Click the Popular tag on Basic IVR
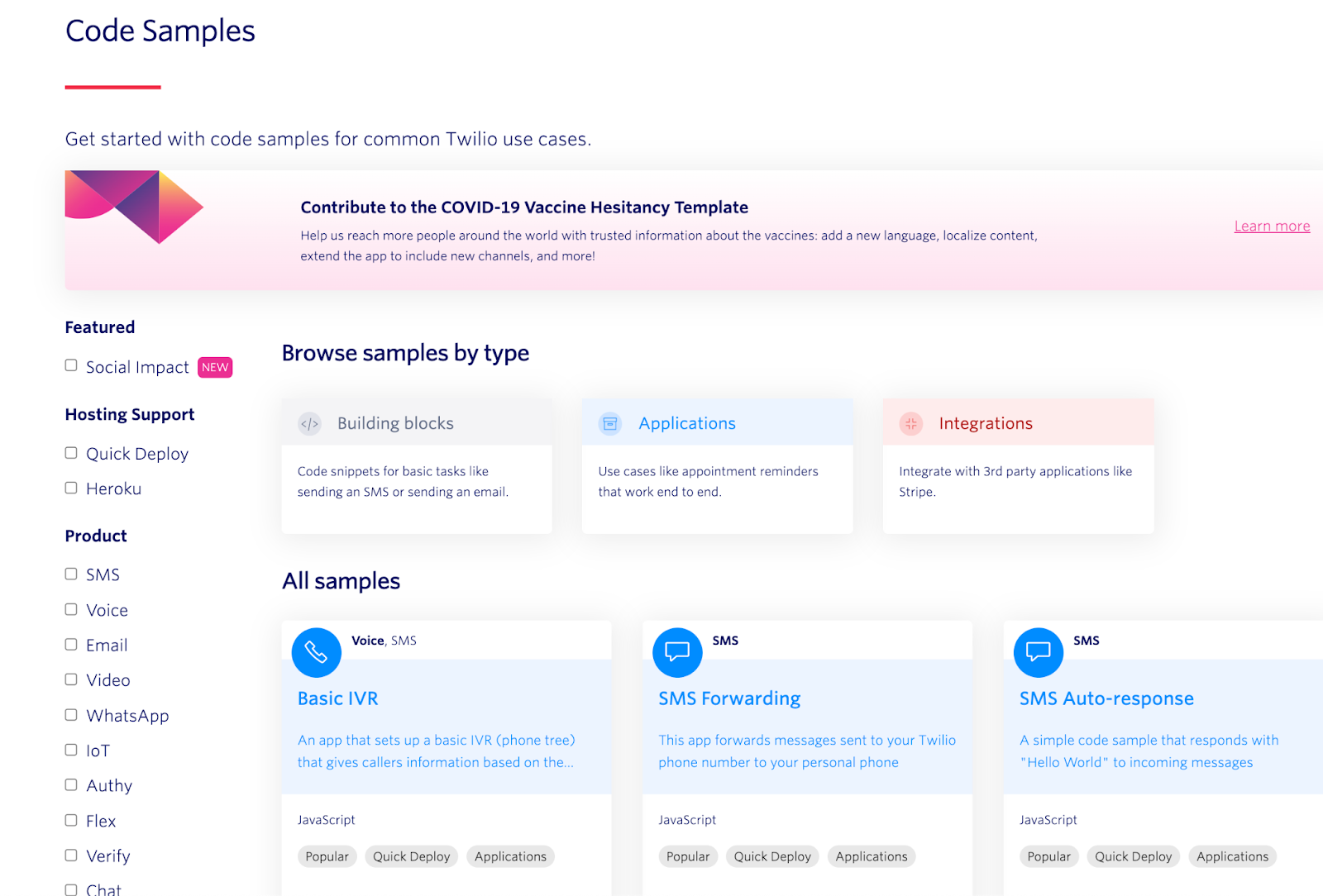This screenshot has height=896, width=1323. [327, 856]
